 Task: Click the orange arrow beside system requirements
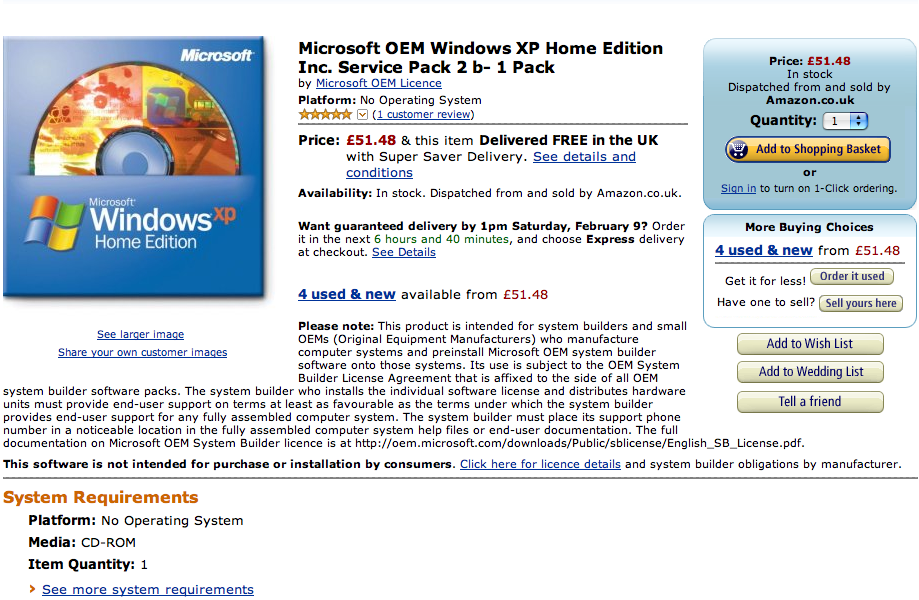pos(32,589)
